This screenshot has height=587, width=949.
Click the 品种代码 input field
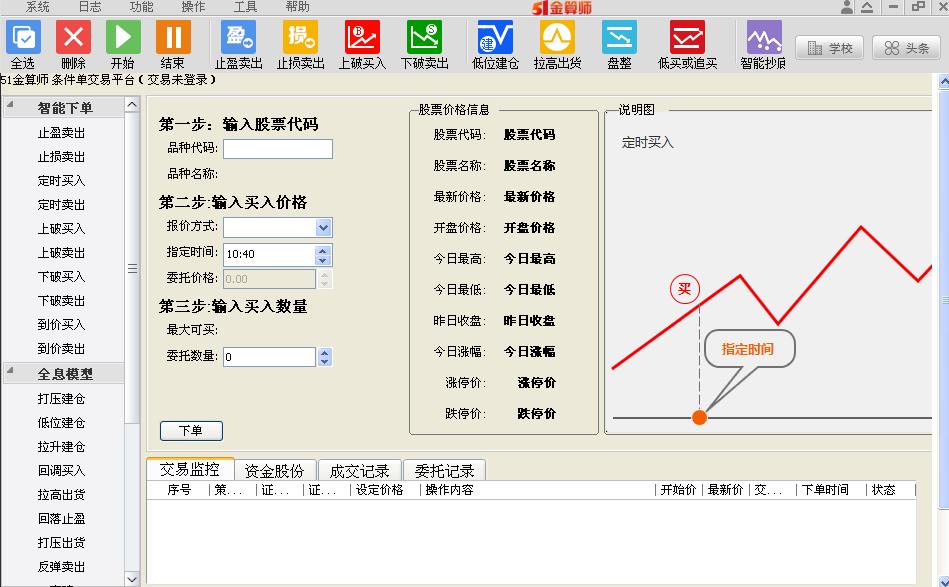[277, 149]
